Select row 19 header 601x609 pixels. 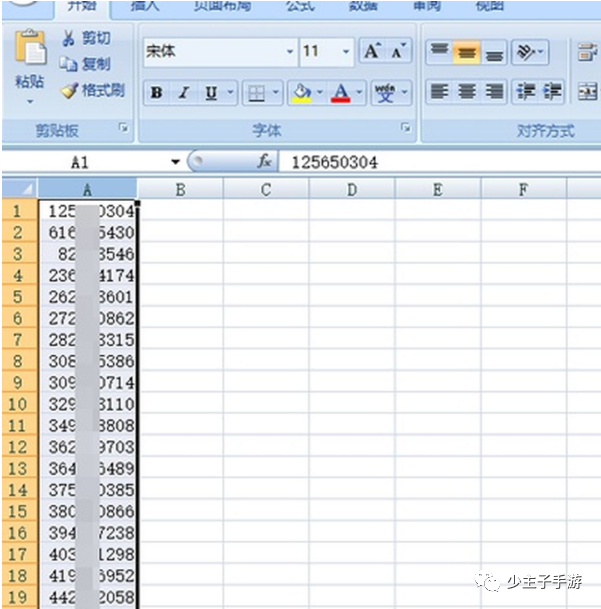tap(20, 597)
